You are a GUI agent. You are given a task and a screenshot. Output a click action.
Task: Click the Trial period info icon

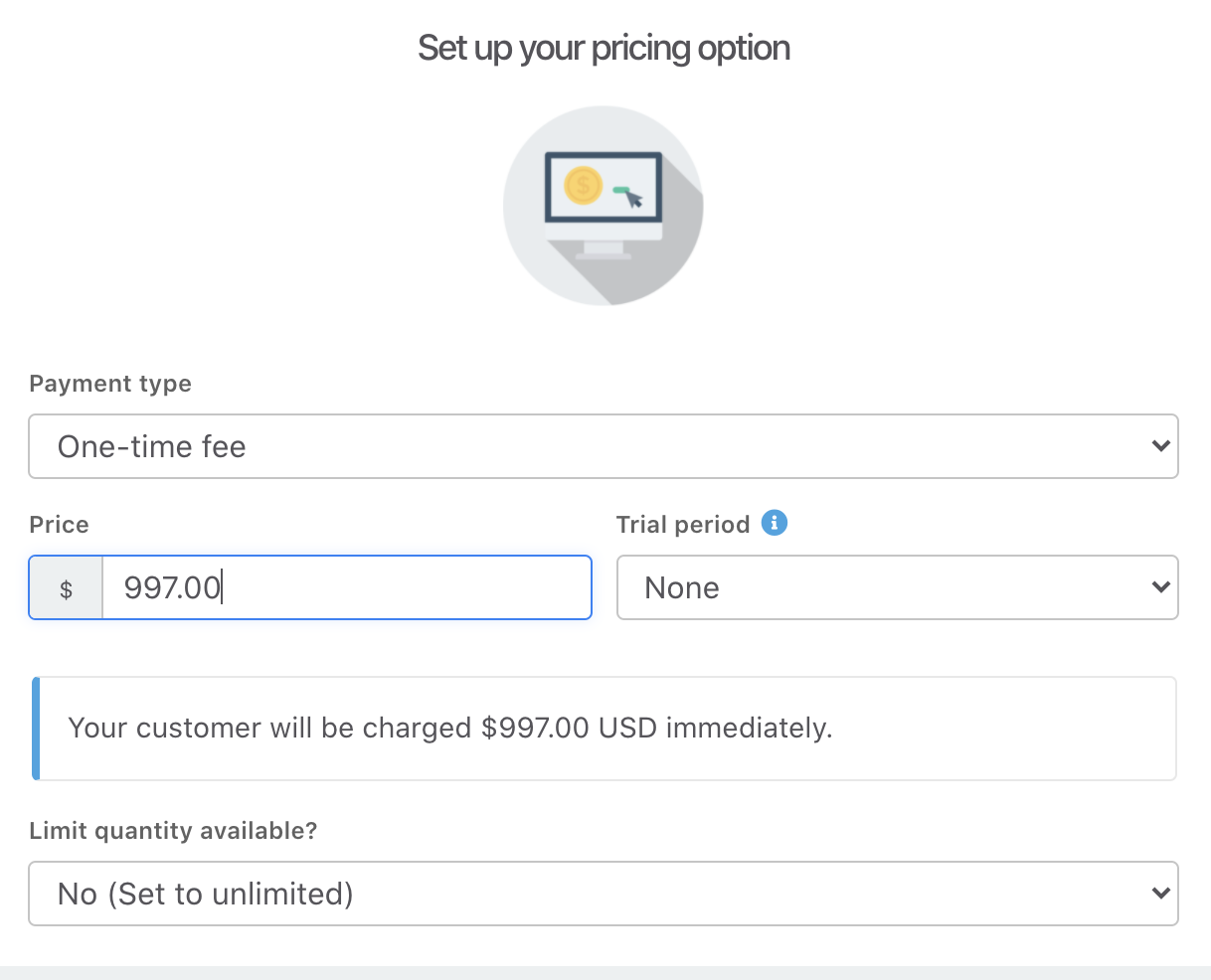775,523
